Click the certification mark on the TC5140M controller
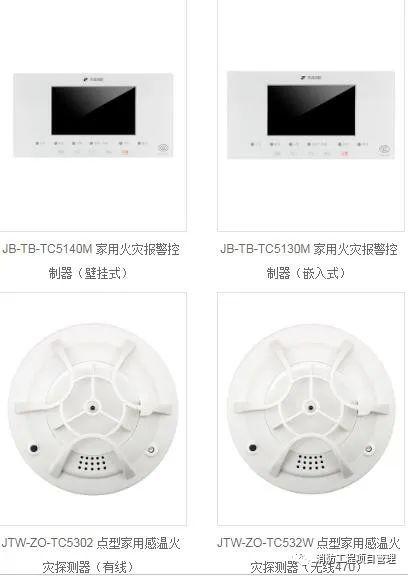This screenshot has height=577, width=408. click(163, 148)
